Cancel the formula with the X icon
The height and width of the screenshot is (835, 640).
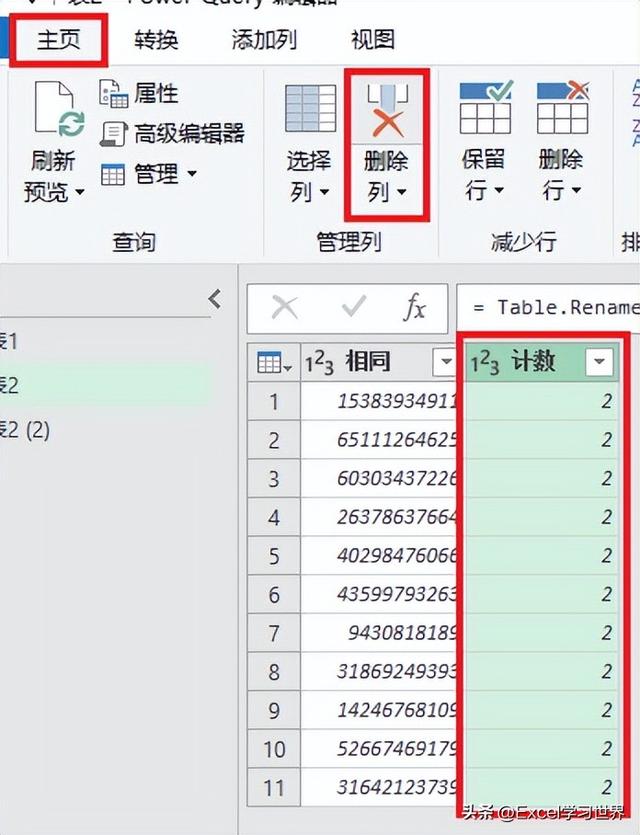(284, 307)
